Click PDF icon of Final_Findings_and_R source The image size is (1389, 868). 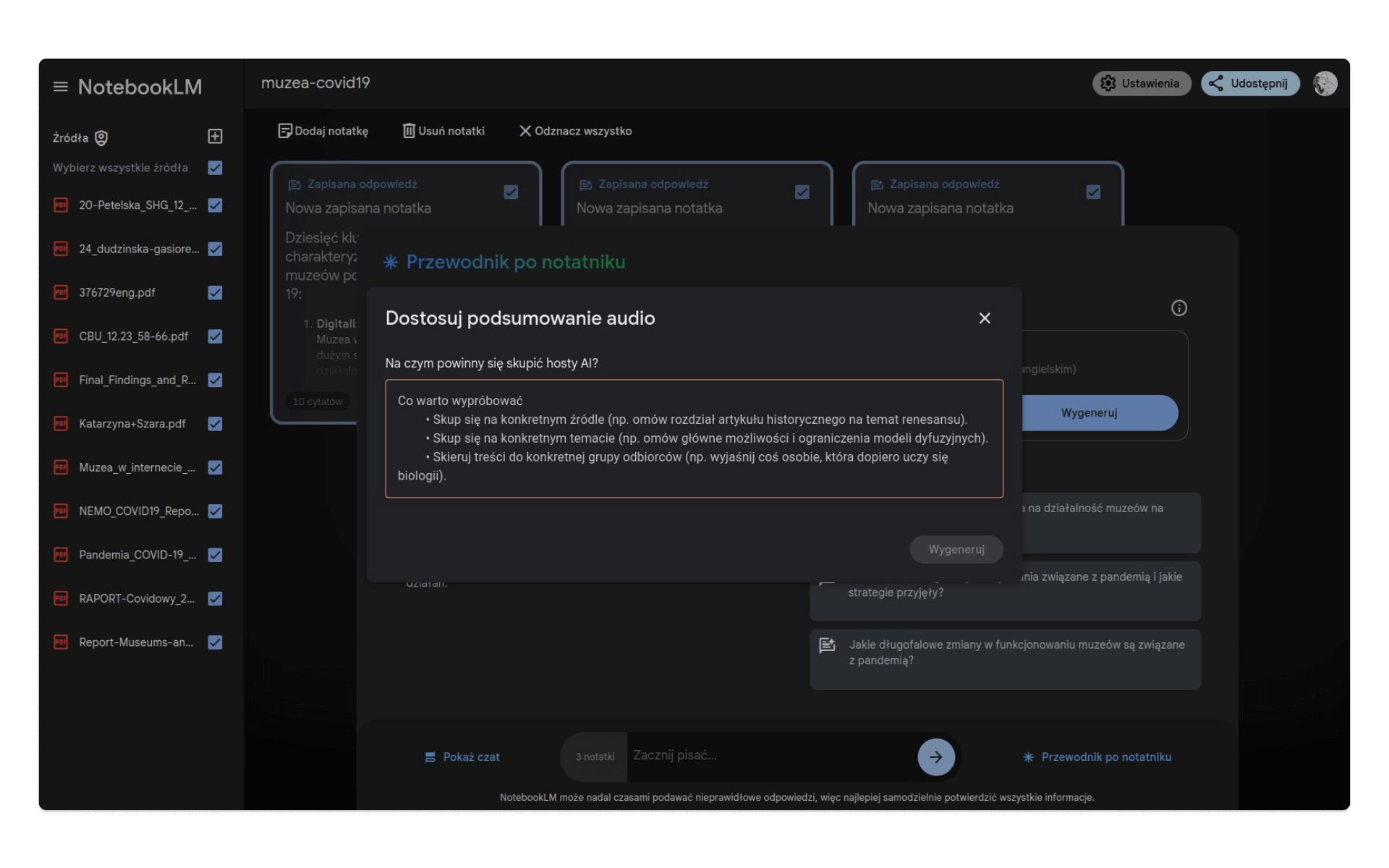(61, 380)
